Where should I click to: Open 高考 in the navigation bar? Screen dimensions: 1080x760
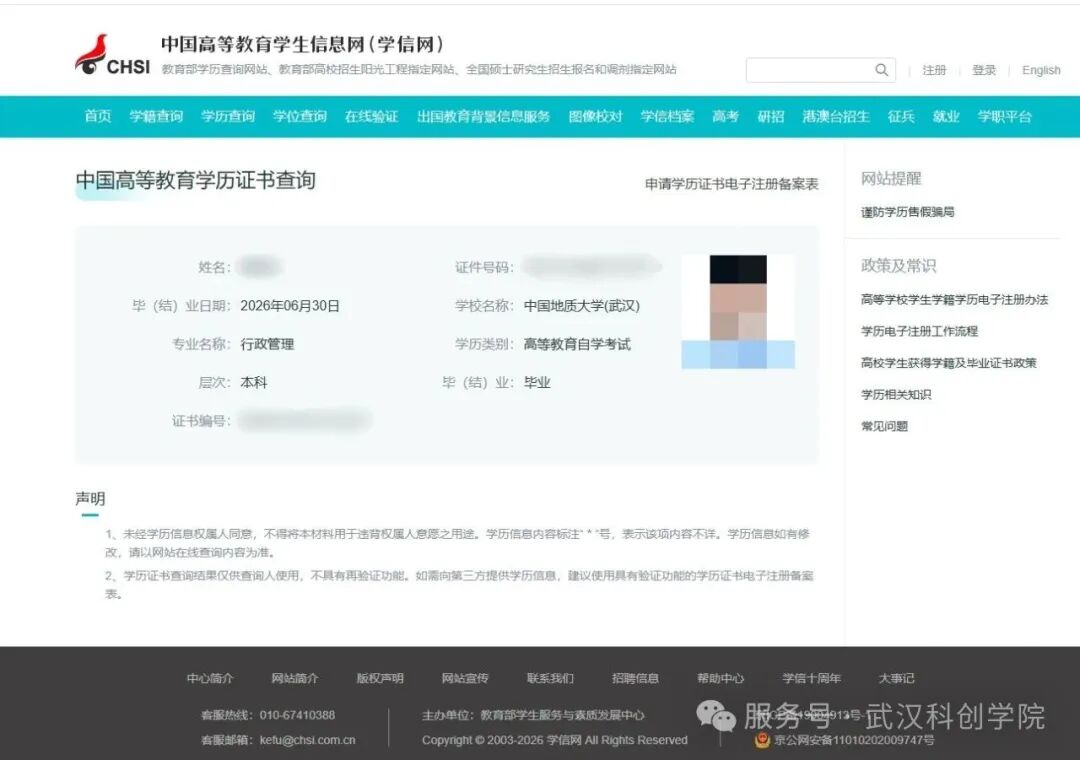[x=725, y=116]
